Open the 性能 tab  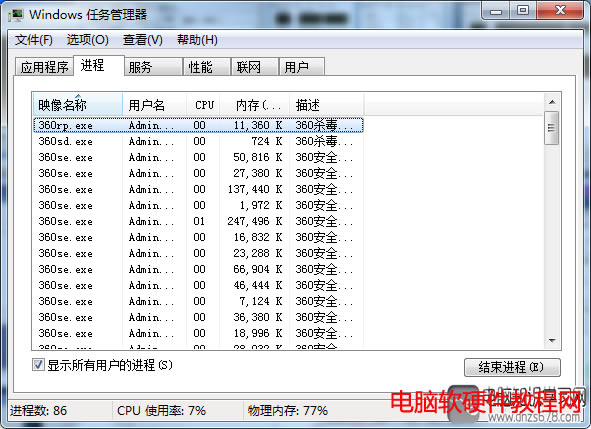(x=207, y=67)
